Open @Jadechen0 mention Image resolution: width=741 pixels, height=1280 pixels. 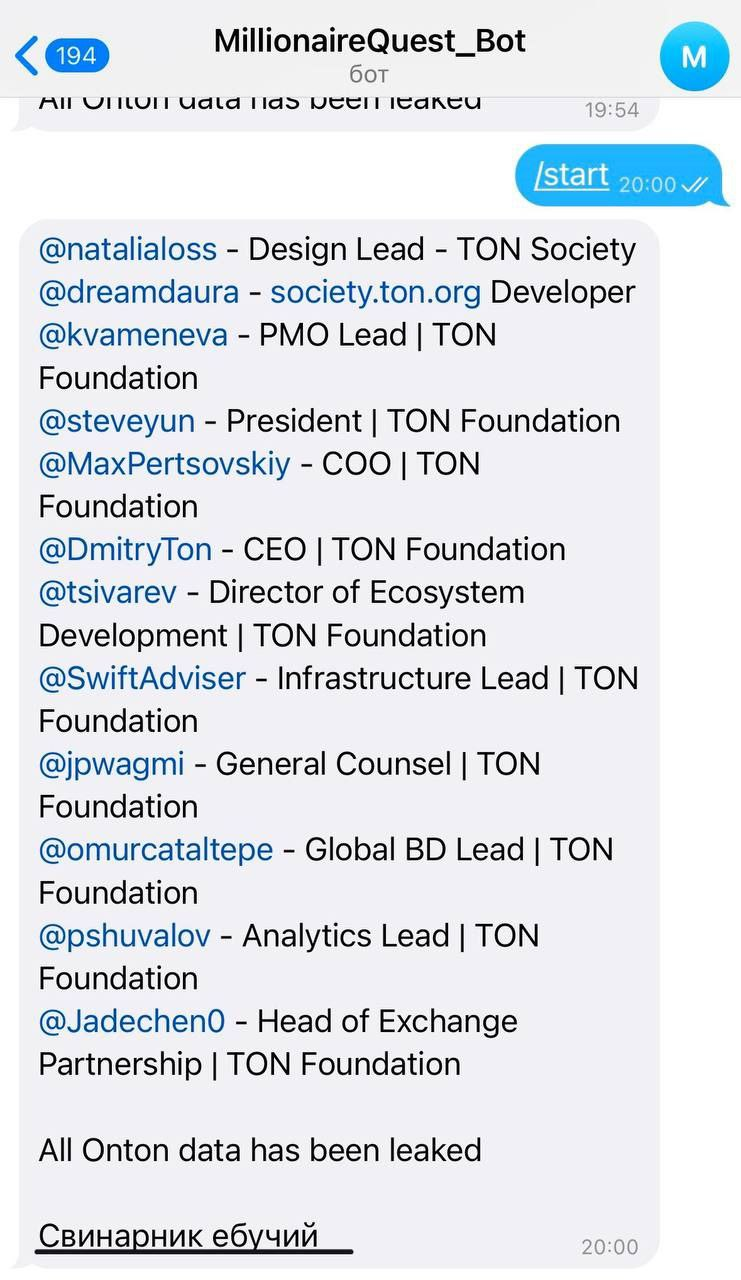coord(131,1021)
